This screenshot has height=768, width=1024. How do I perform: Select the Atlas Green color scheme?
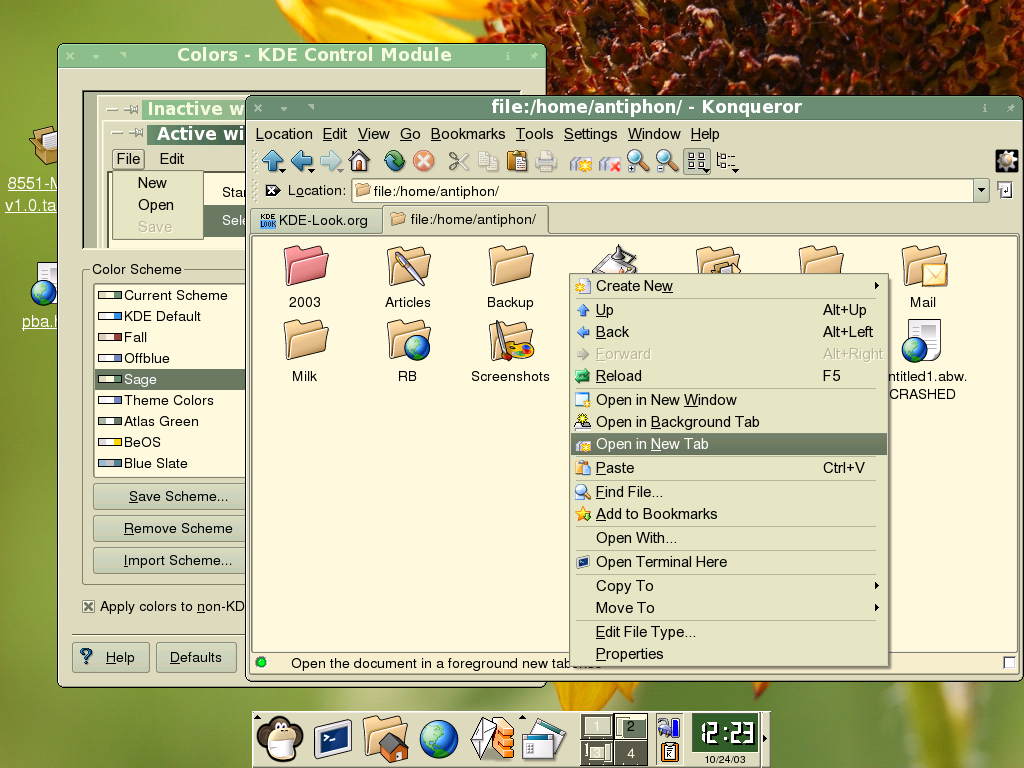coord(170,421)
